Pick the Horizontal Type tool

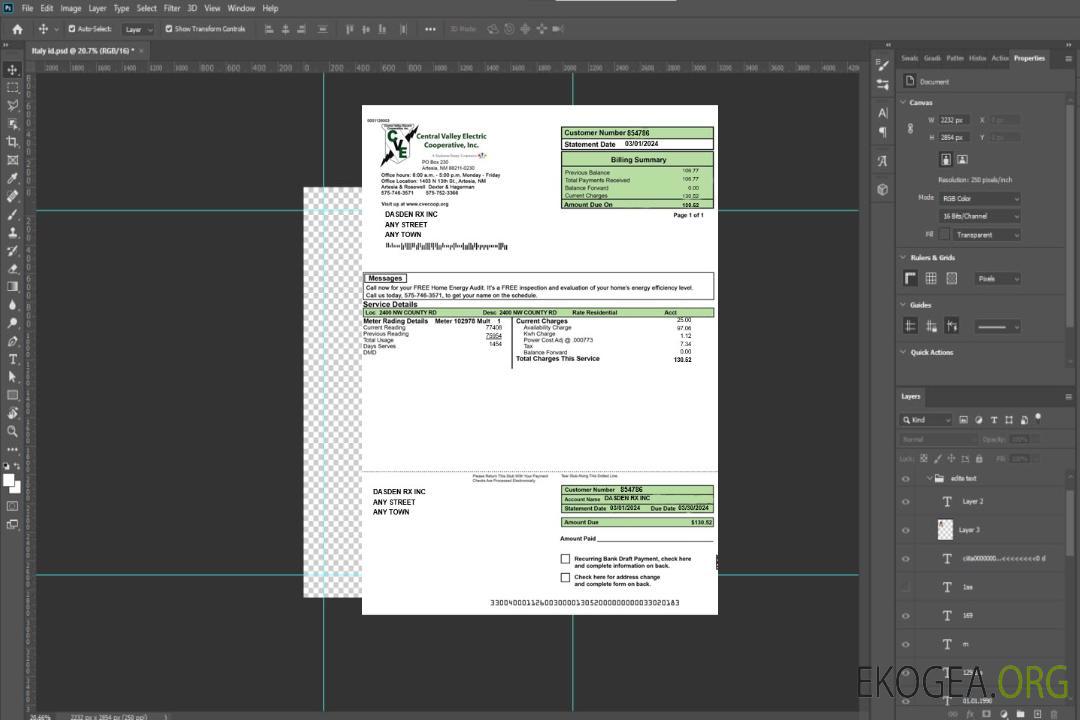click(13, 359)
